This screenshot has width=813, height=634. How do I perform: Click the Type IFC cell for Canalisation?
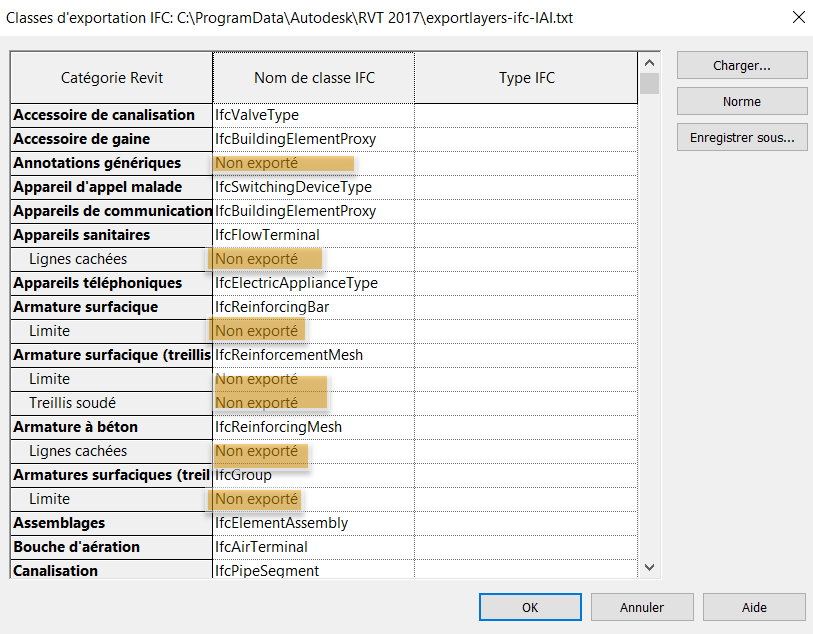point(526,571)
